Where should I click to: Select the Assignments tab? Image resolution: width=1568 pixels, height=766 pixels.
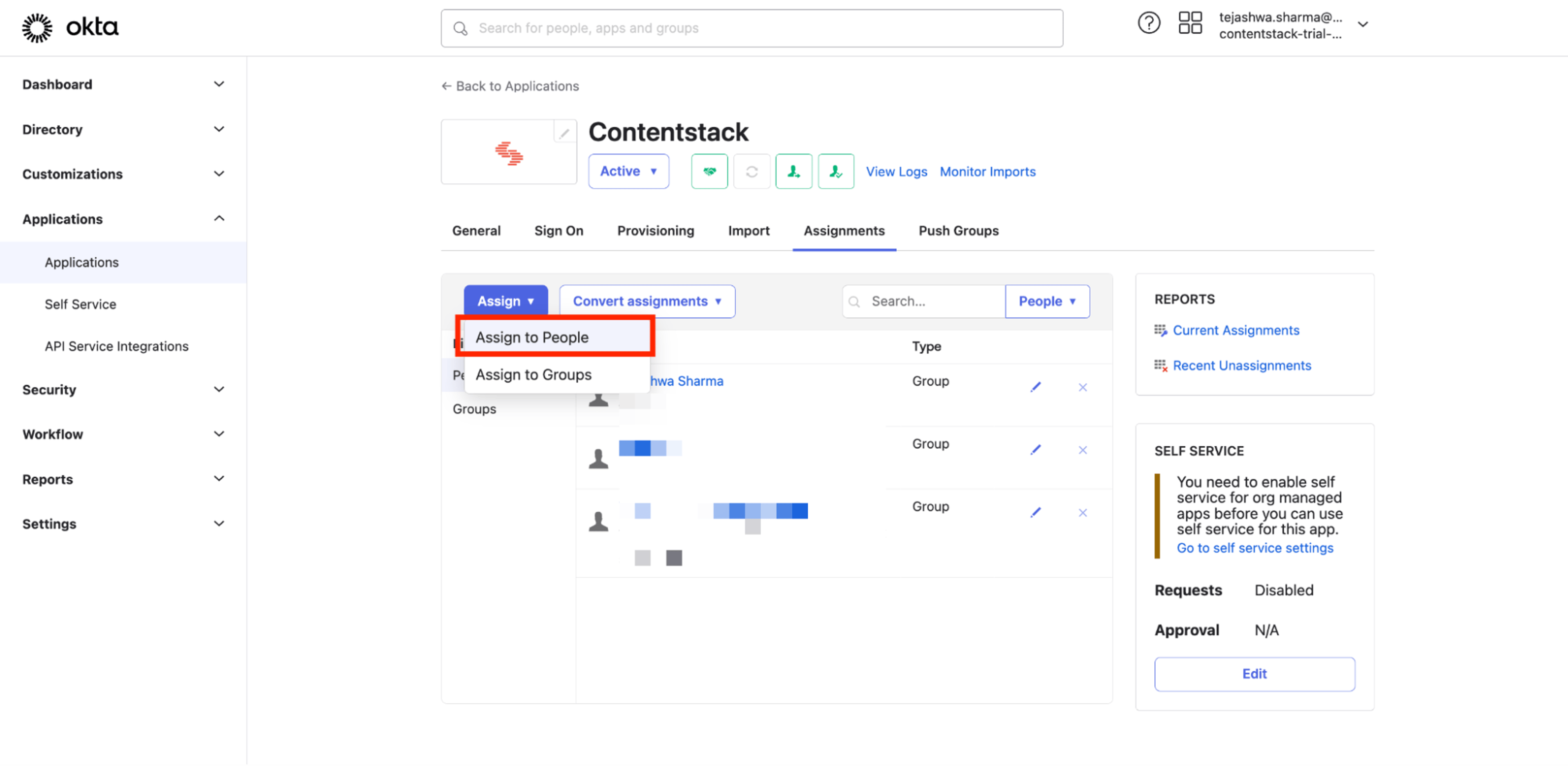pos(844,231)
